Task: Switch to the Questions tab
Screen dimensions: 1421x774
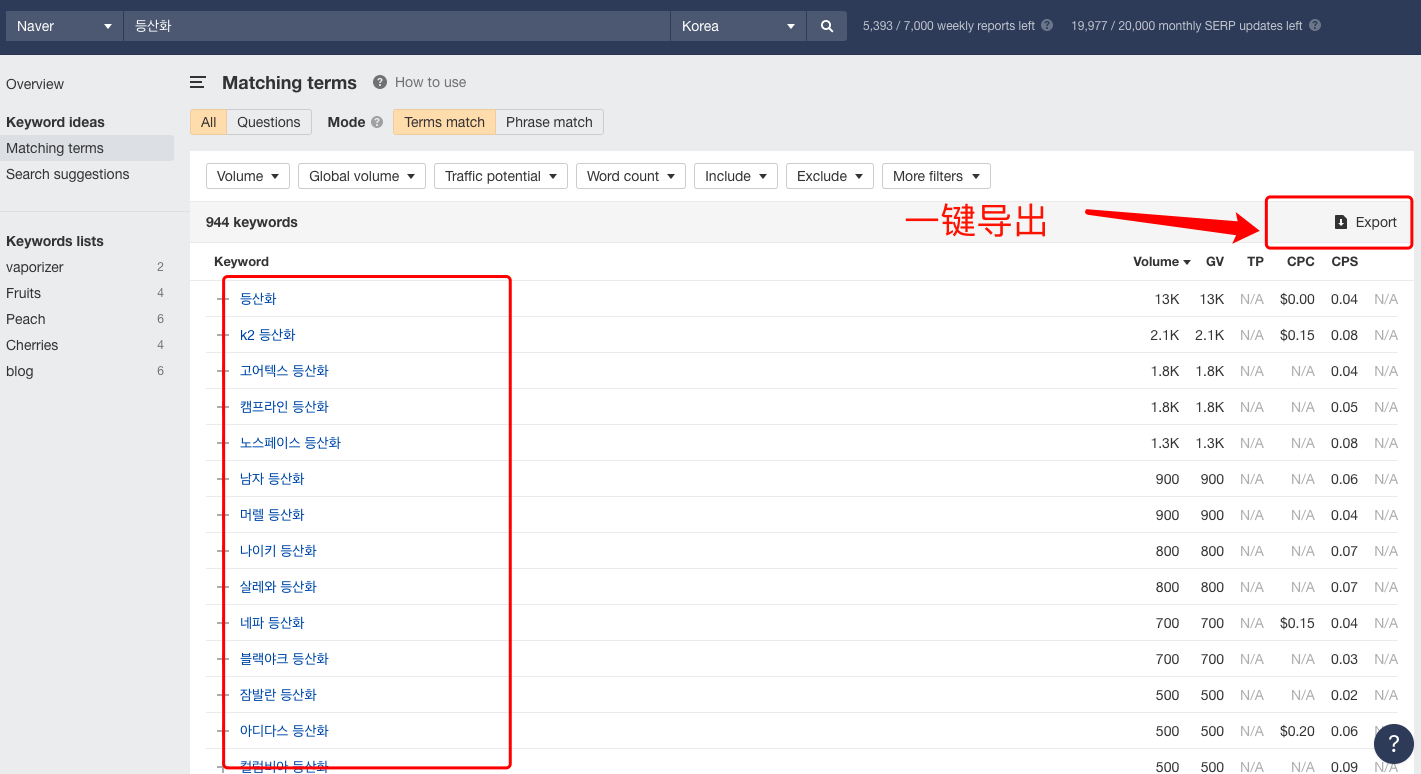Action: pyautogui.click(x=269, y=122)
